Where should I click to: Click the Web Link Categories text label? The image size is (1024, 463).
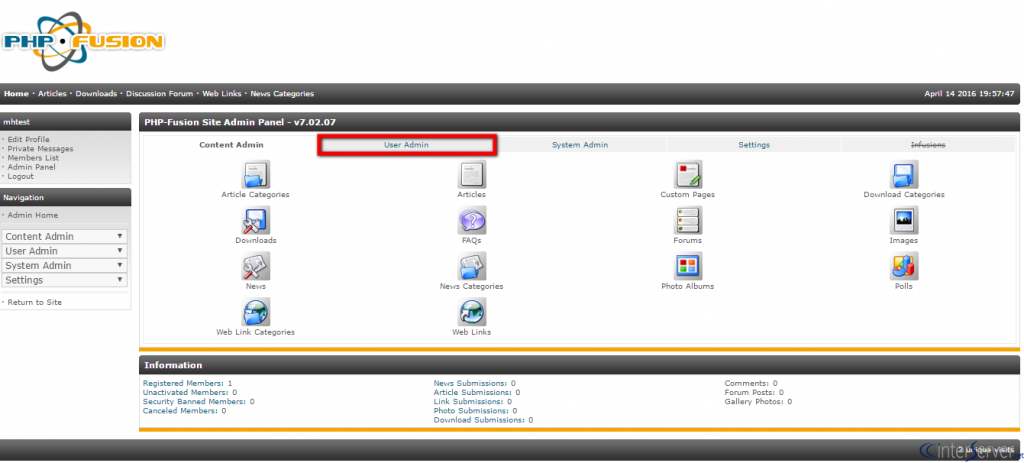[255, 332]
